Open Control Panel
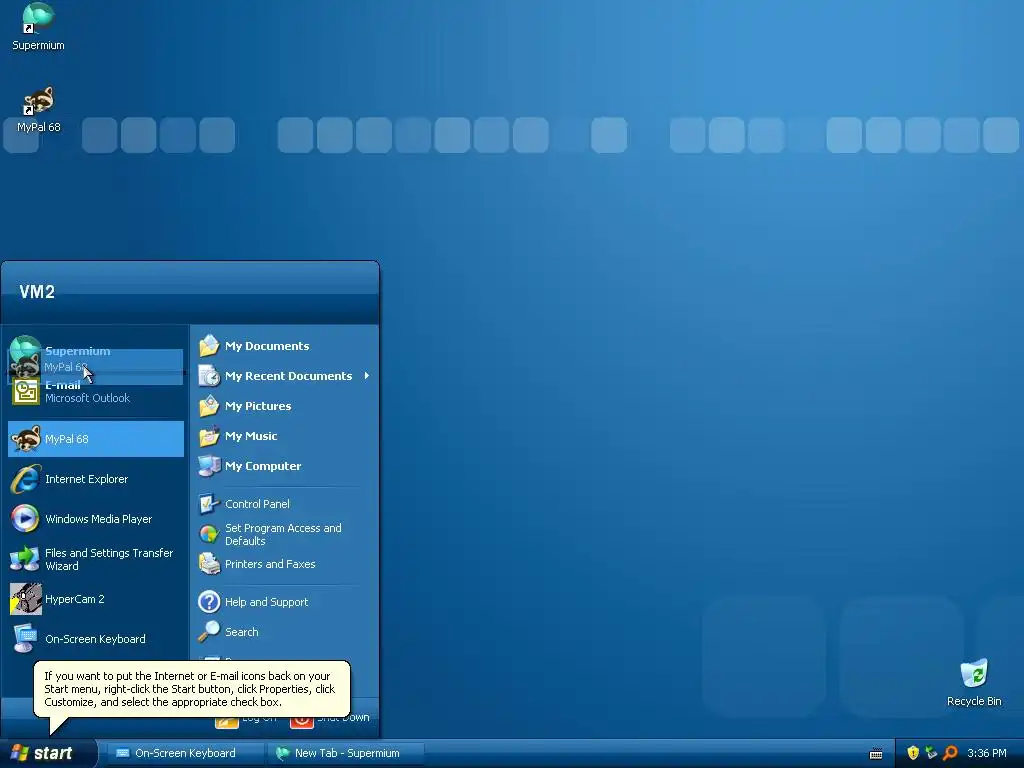The height and width of the screenshot is (768, 1024). coord(284,504)
